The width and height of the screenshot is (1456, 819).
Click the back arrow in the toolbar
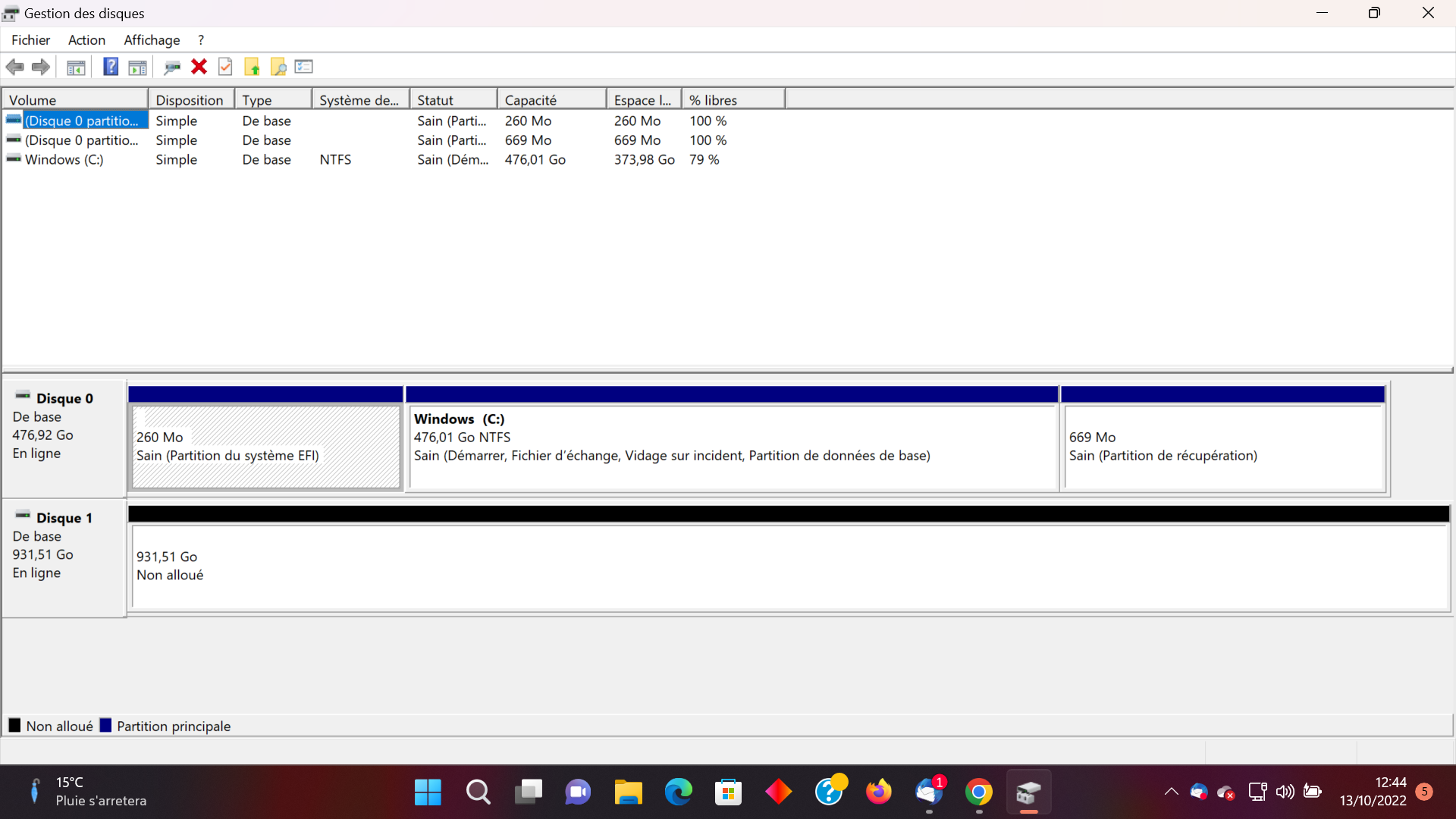[15, 67]
